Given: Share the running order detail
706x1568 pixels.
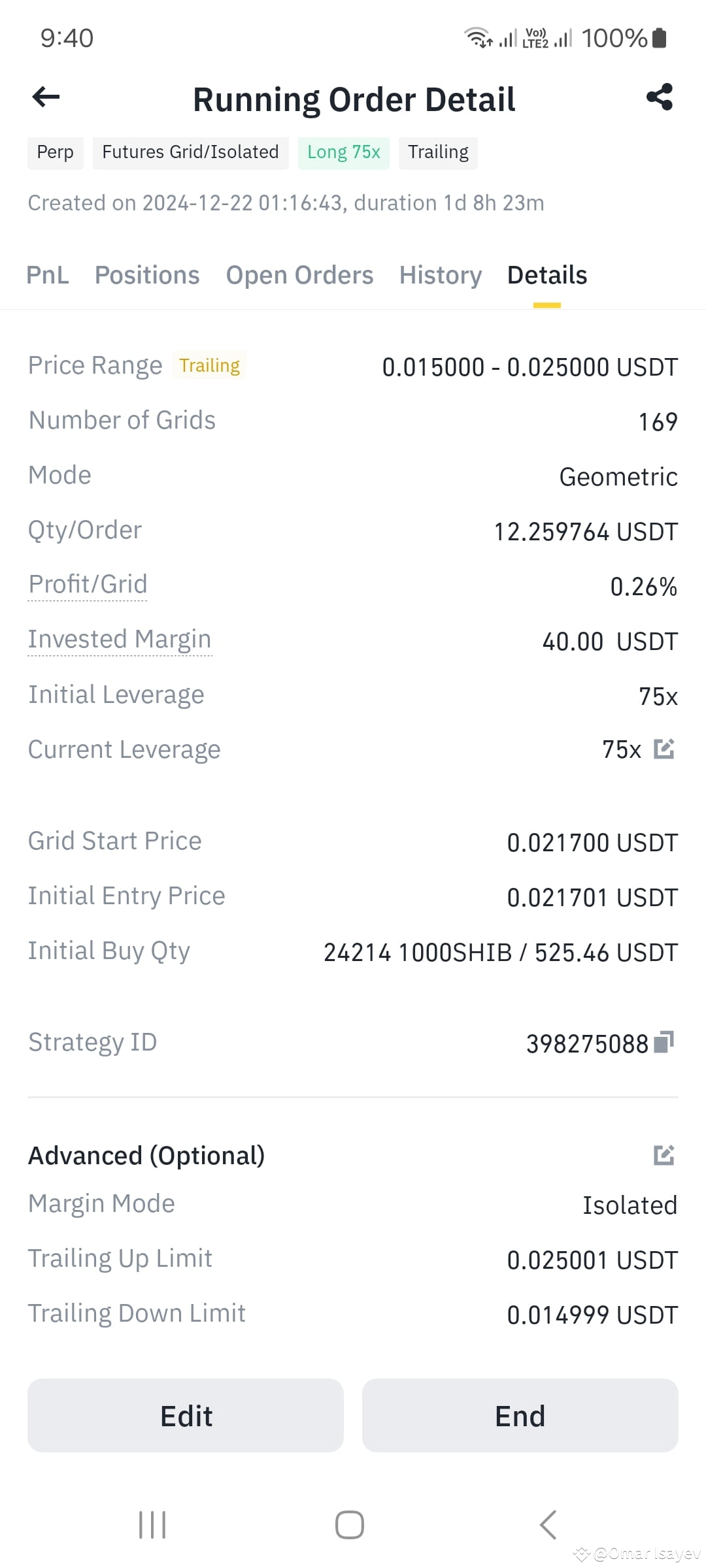Looking at the screenshot, I should click(x=659, y=97).
